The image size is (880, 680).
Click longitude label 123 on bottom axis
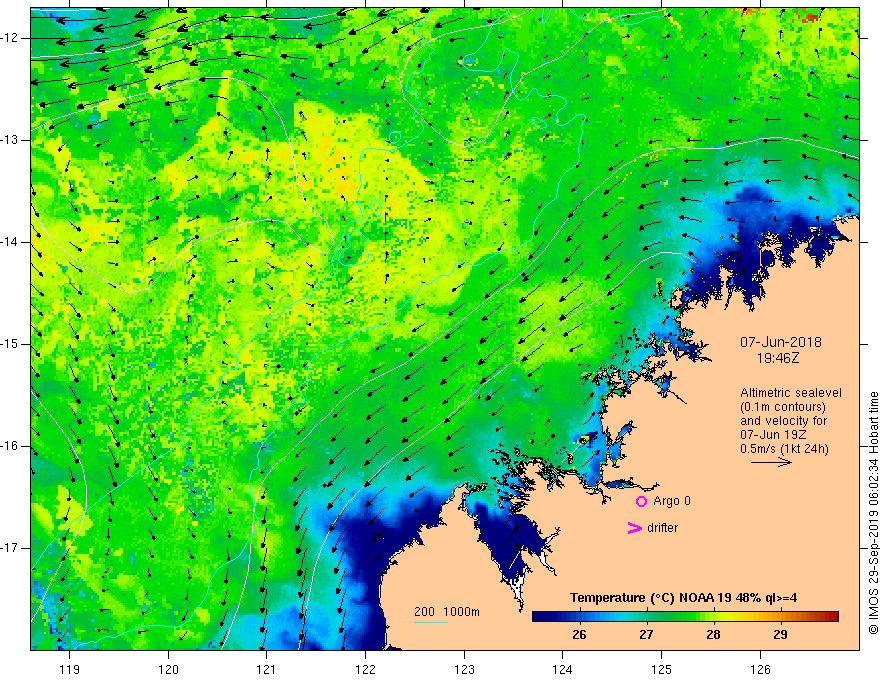point(464,669)
